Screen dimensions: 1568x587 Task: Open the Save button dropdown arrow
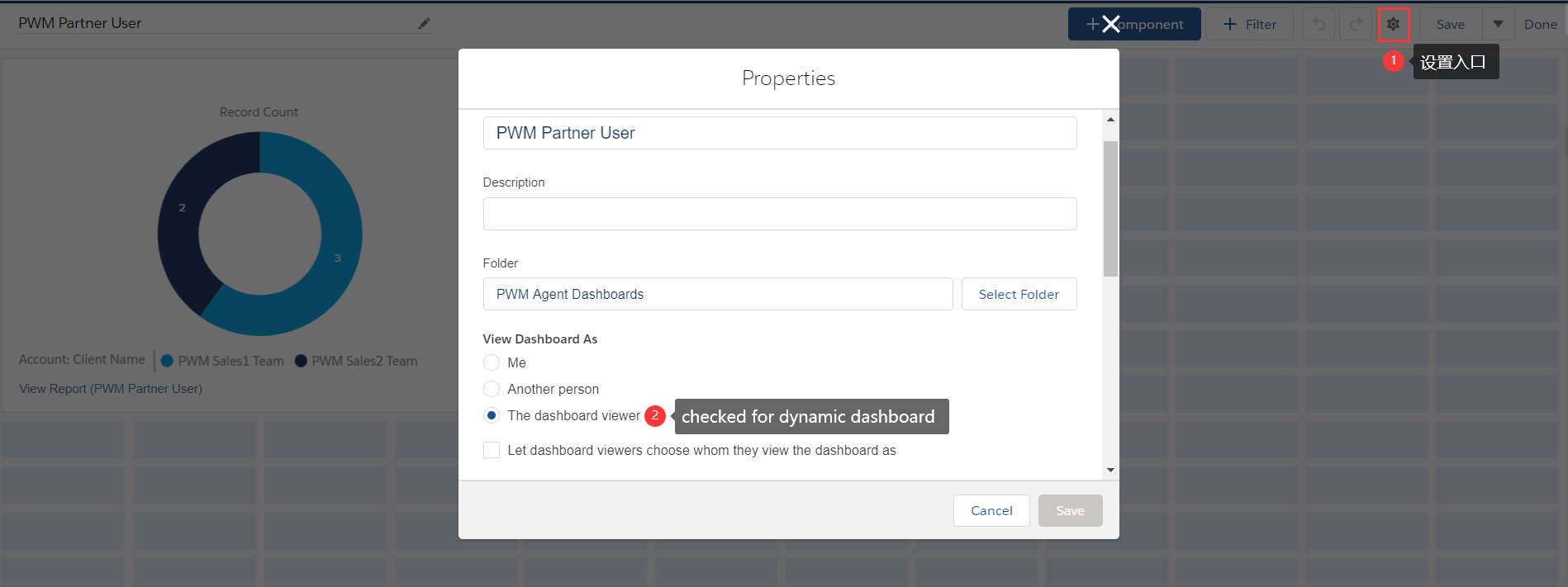[1499, 24]
